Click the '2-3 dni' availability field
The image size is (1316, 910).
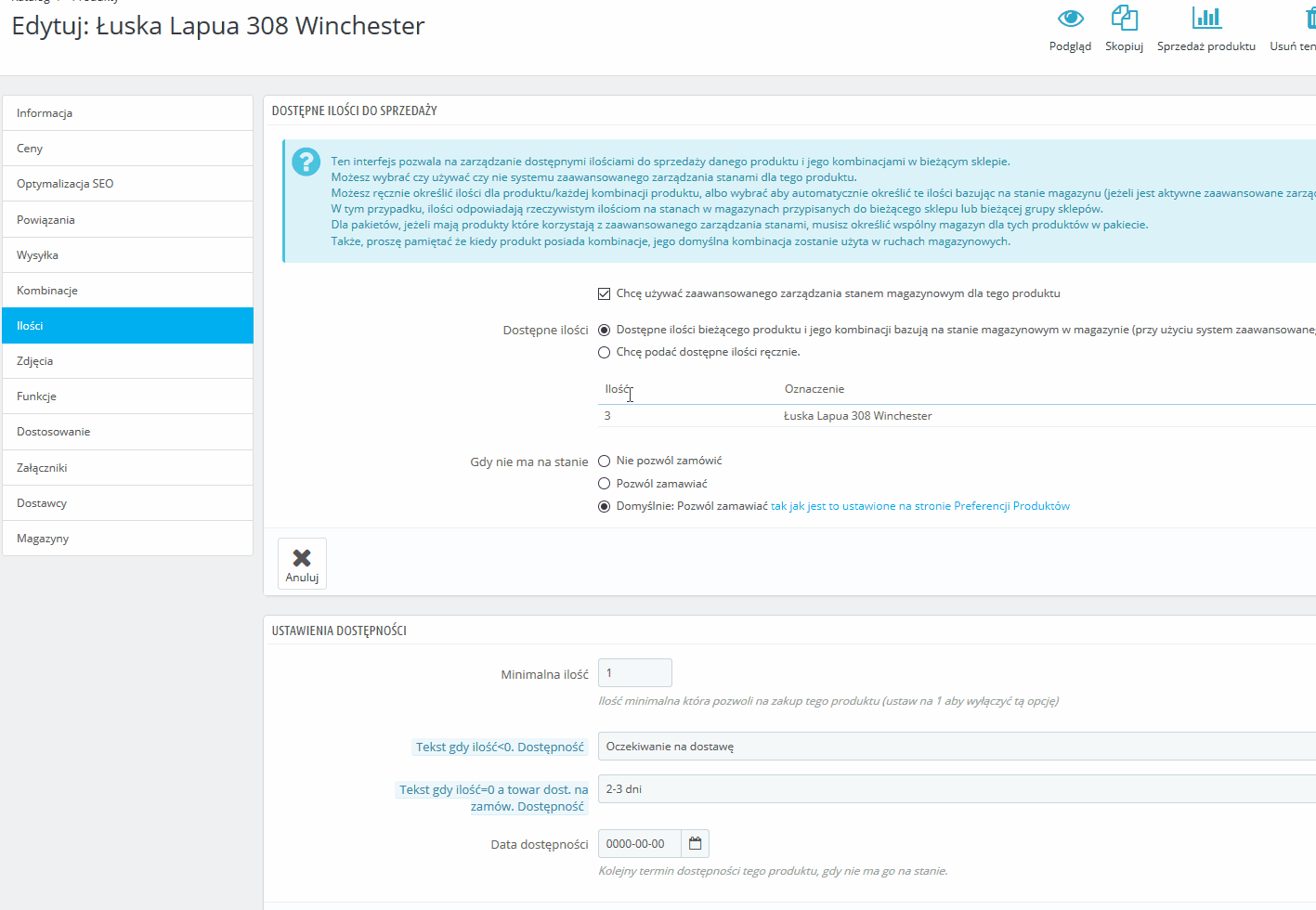(957, 789)
